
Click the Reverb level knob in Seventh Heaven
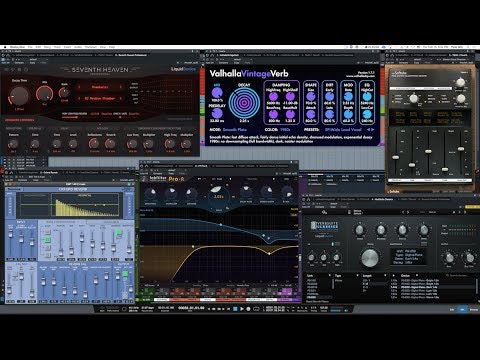pyautogui.click(x=110, y=144)
